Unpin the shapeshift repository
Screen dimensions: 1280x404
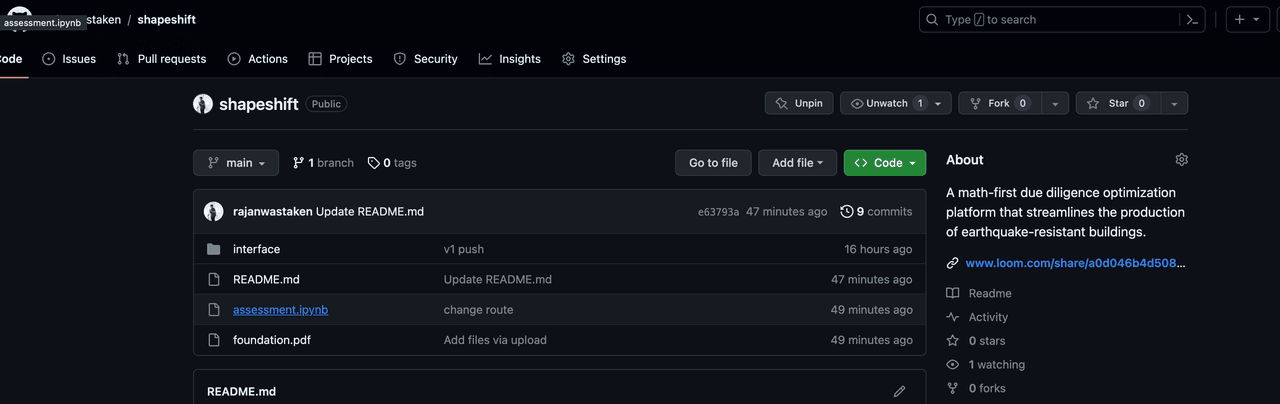pos(799,103)
